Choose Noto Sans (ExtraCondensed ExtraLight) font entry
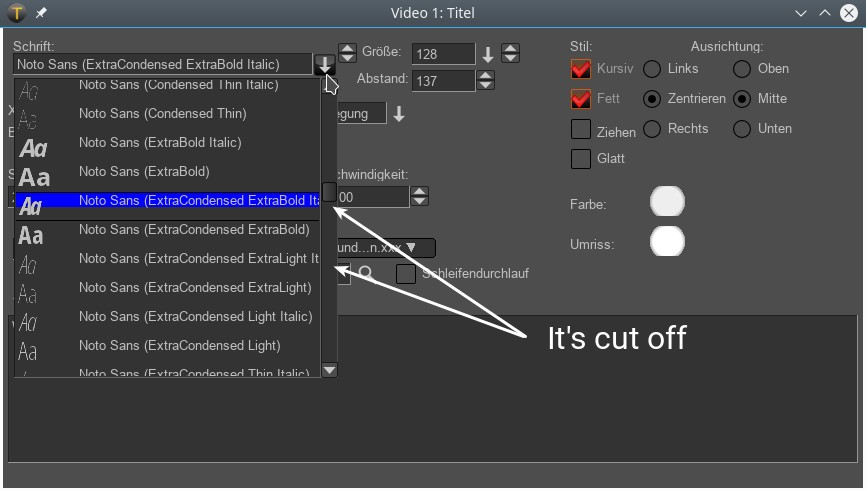 click(195, 288)
